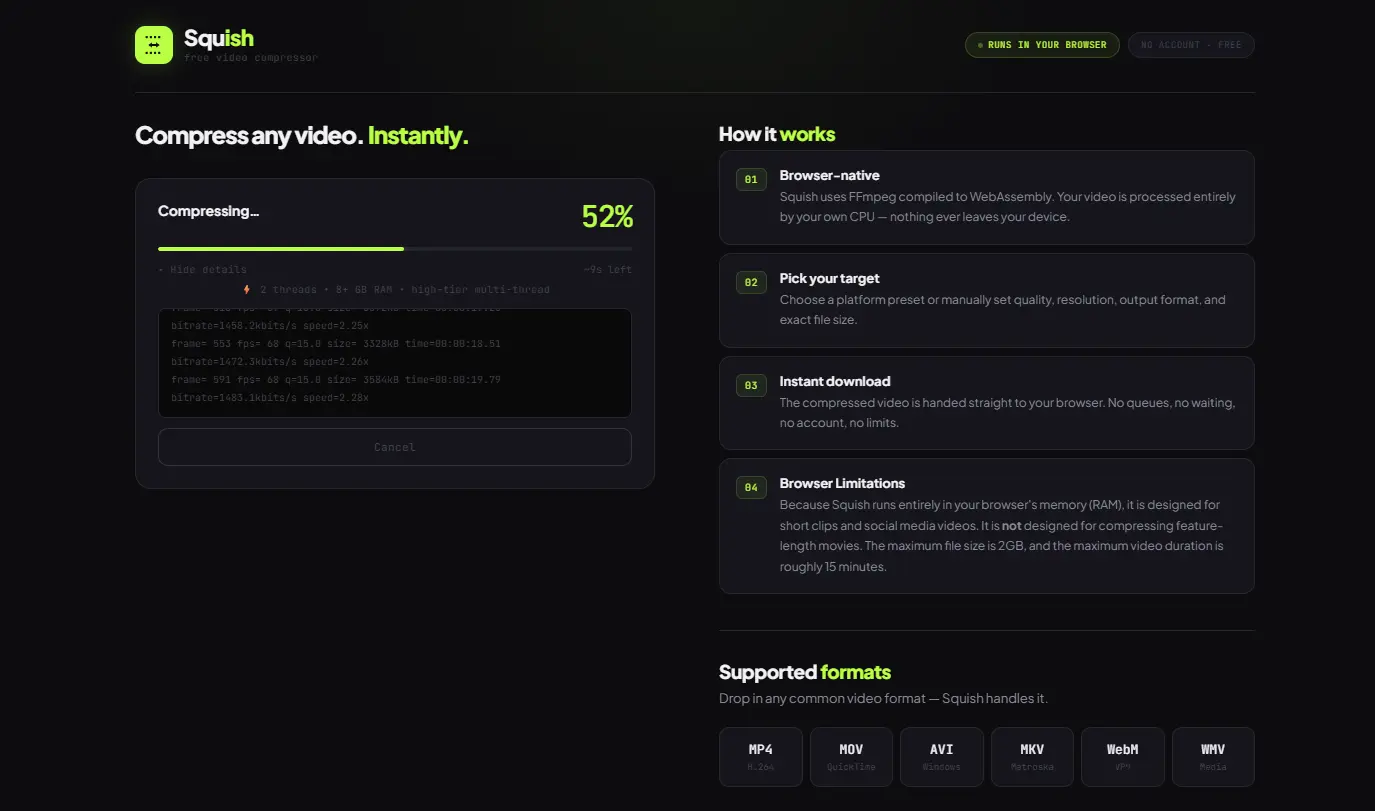
Task: Cancel the video compression
Action: [x=395, y=447]
